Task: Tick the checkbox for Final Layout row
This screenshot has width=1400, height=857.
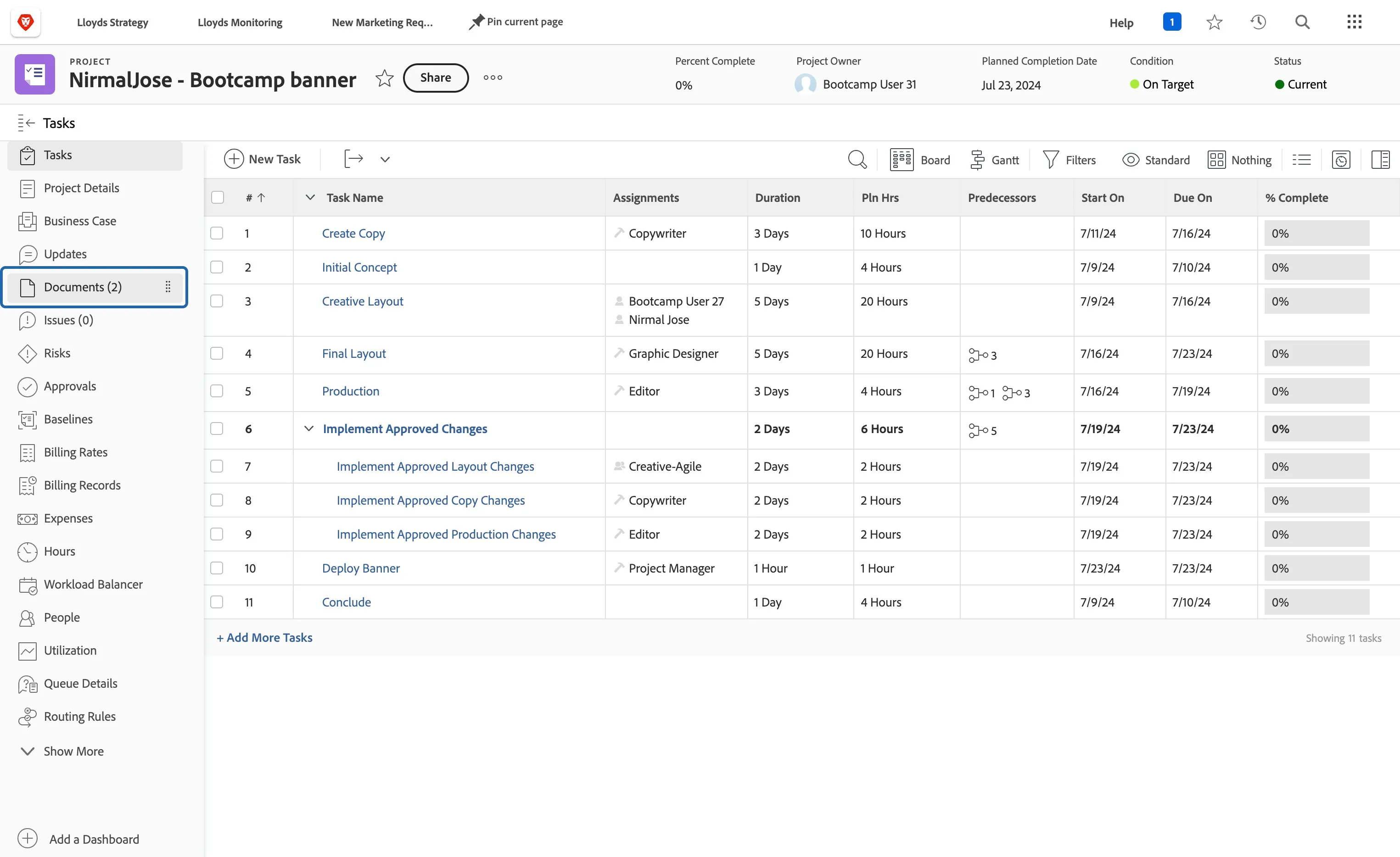Action: coord(217,353)
